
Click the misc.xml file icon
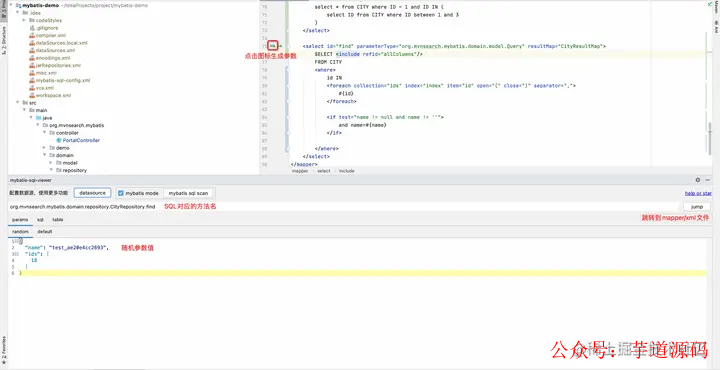32,73
